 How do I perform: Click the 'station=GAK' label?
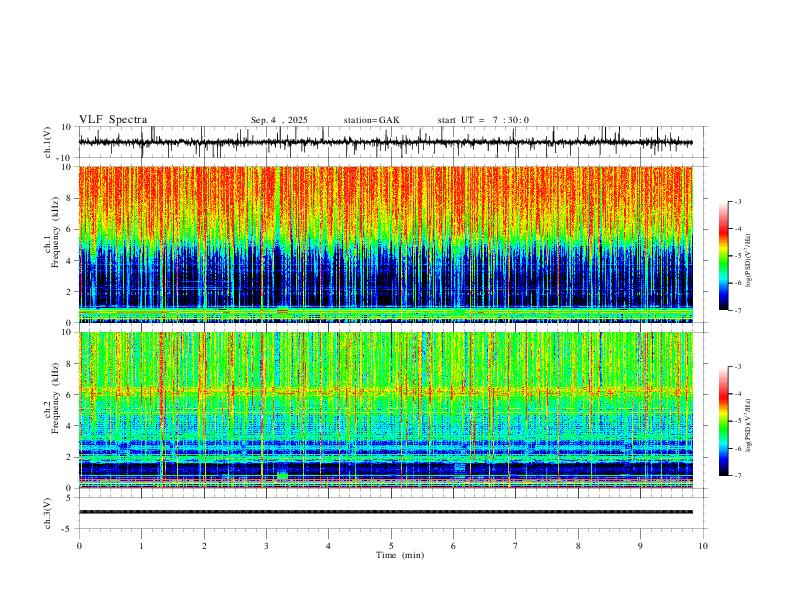pos(371,120)
